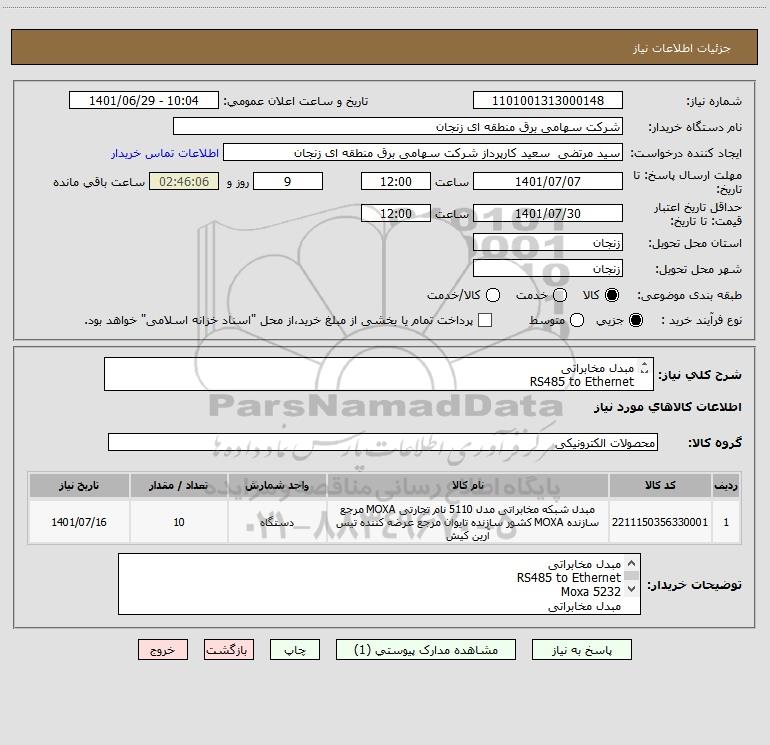This screenshot has height=745, width=770.
Task: Click unit cell دستگاه
Action: point(277,522)
